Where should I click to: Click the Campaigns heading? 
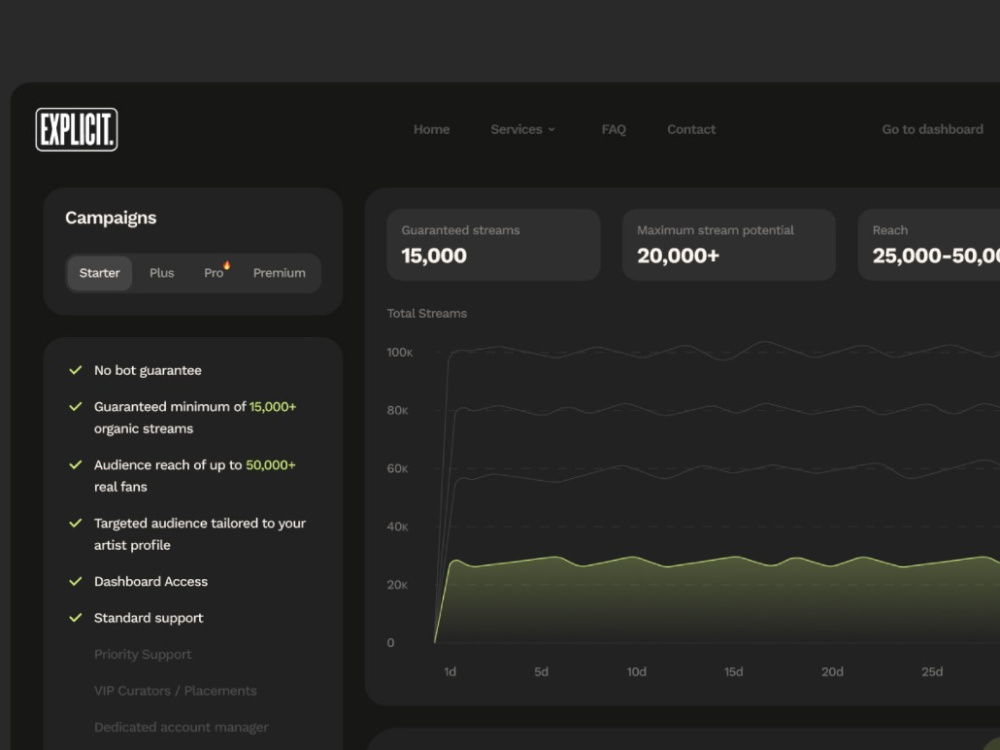click(111, 218)
